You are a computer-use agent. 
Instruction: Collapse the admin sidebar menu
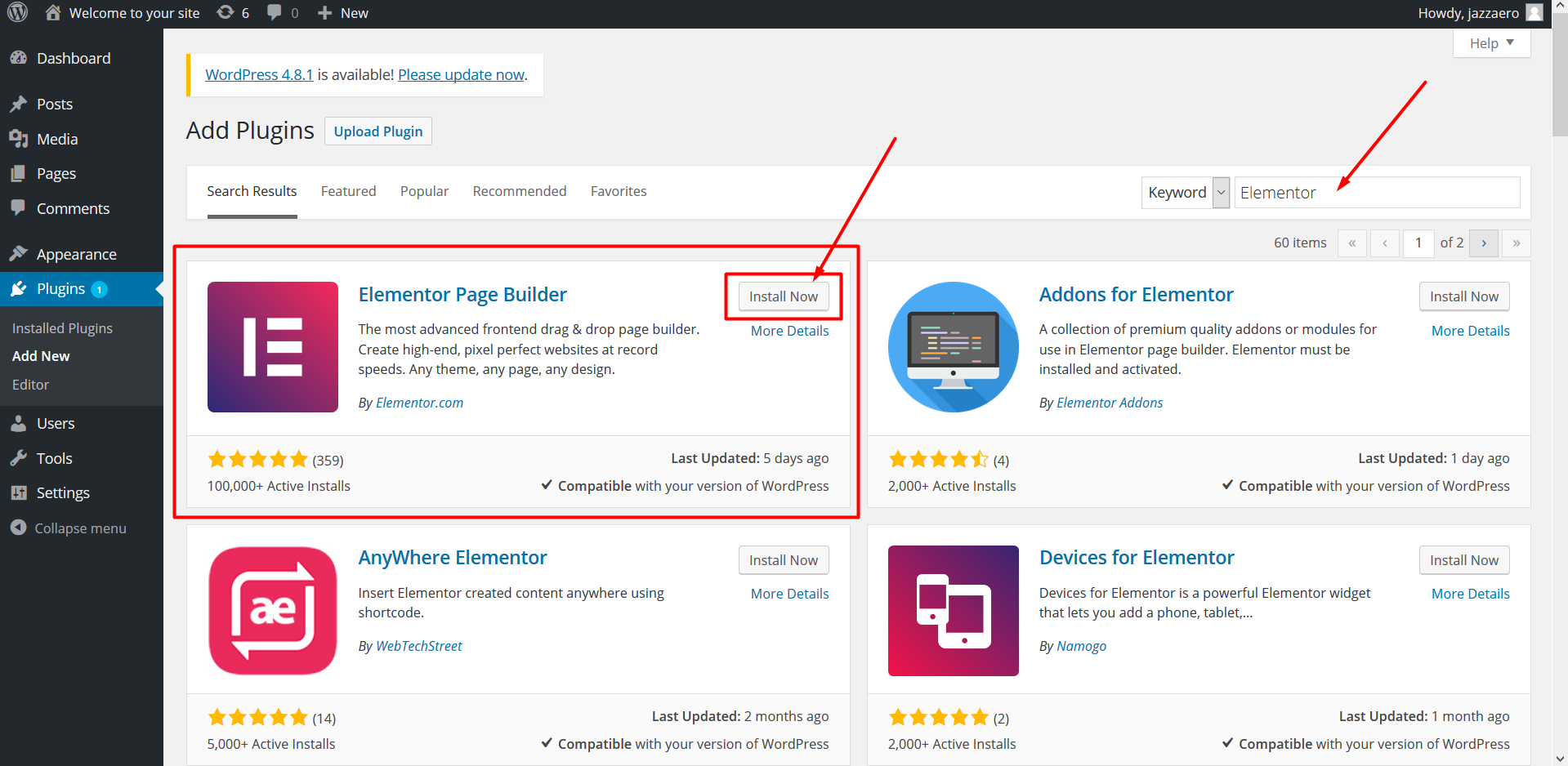[19, 528]
